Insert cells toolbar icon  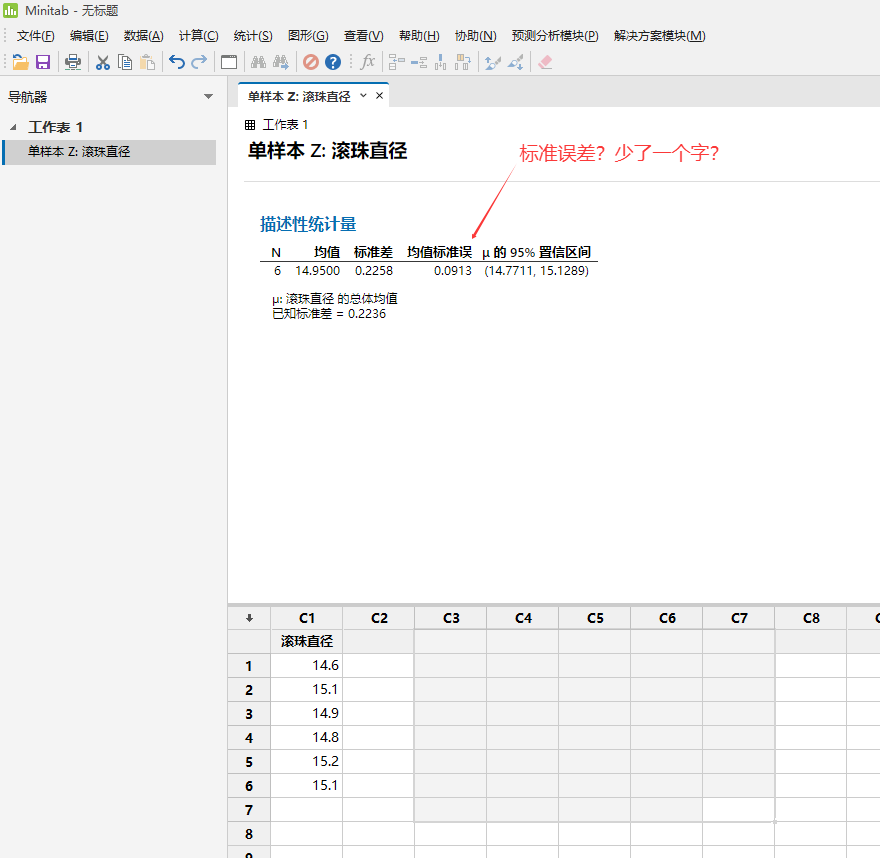397,62
